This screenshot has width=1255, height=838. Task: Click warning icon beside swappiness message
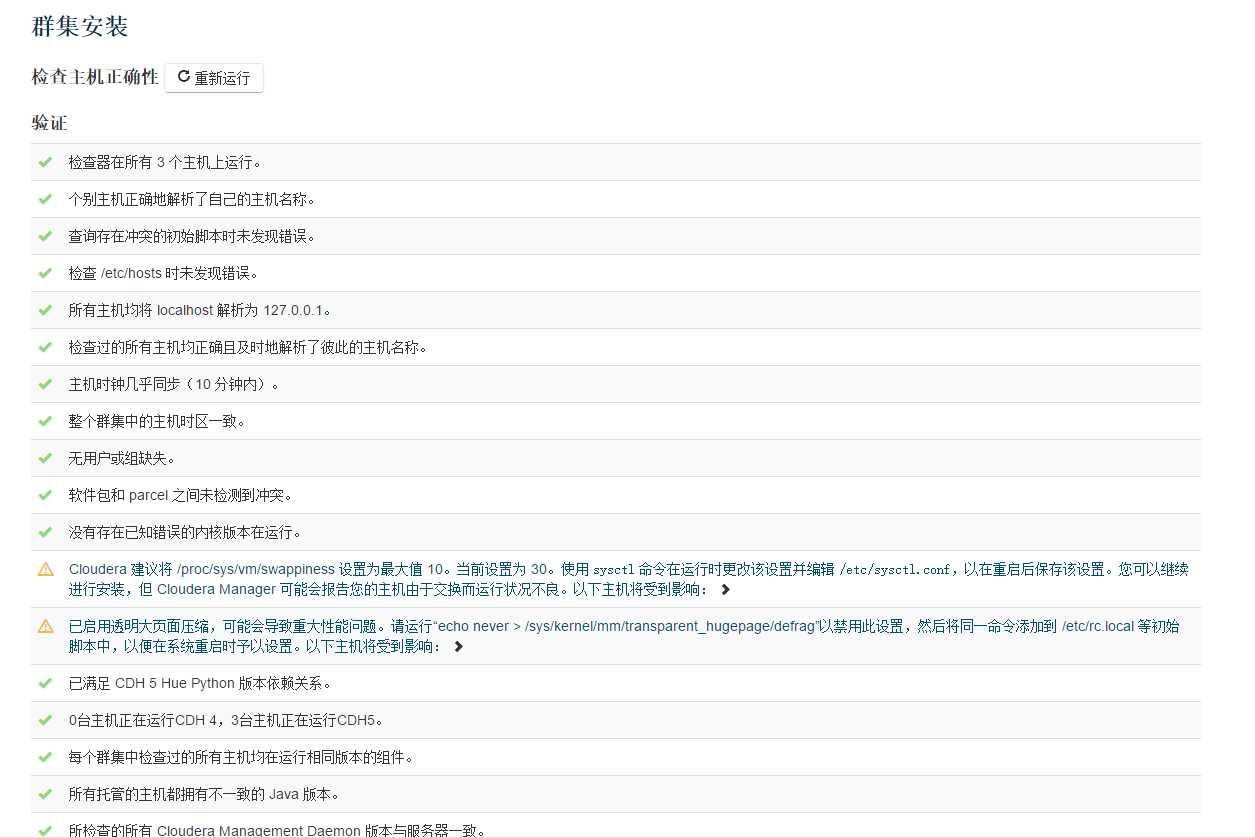click(x=45, y=569)
